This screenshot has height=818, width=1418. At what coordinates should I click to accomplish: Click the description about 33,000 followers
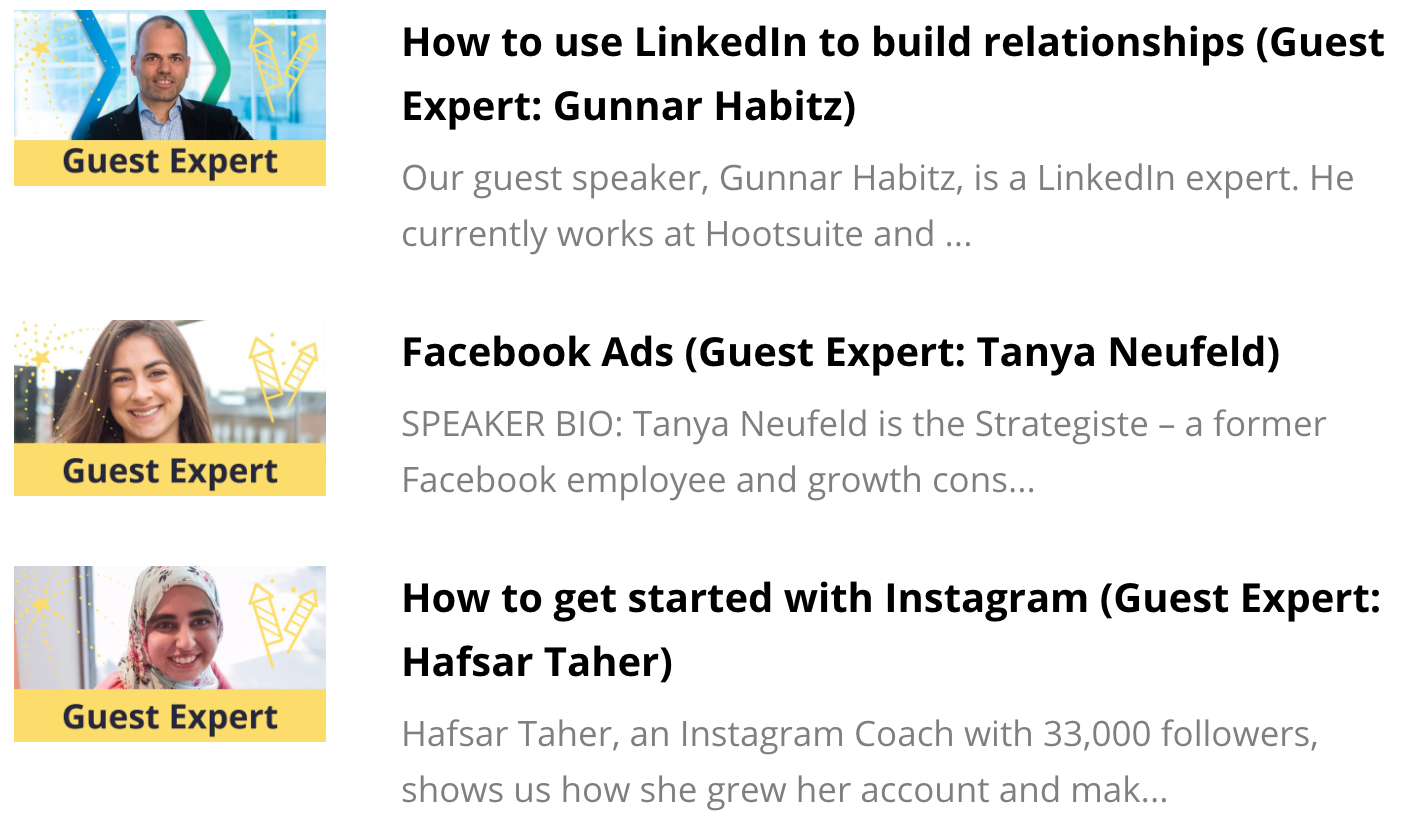coord(860,762)
